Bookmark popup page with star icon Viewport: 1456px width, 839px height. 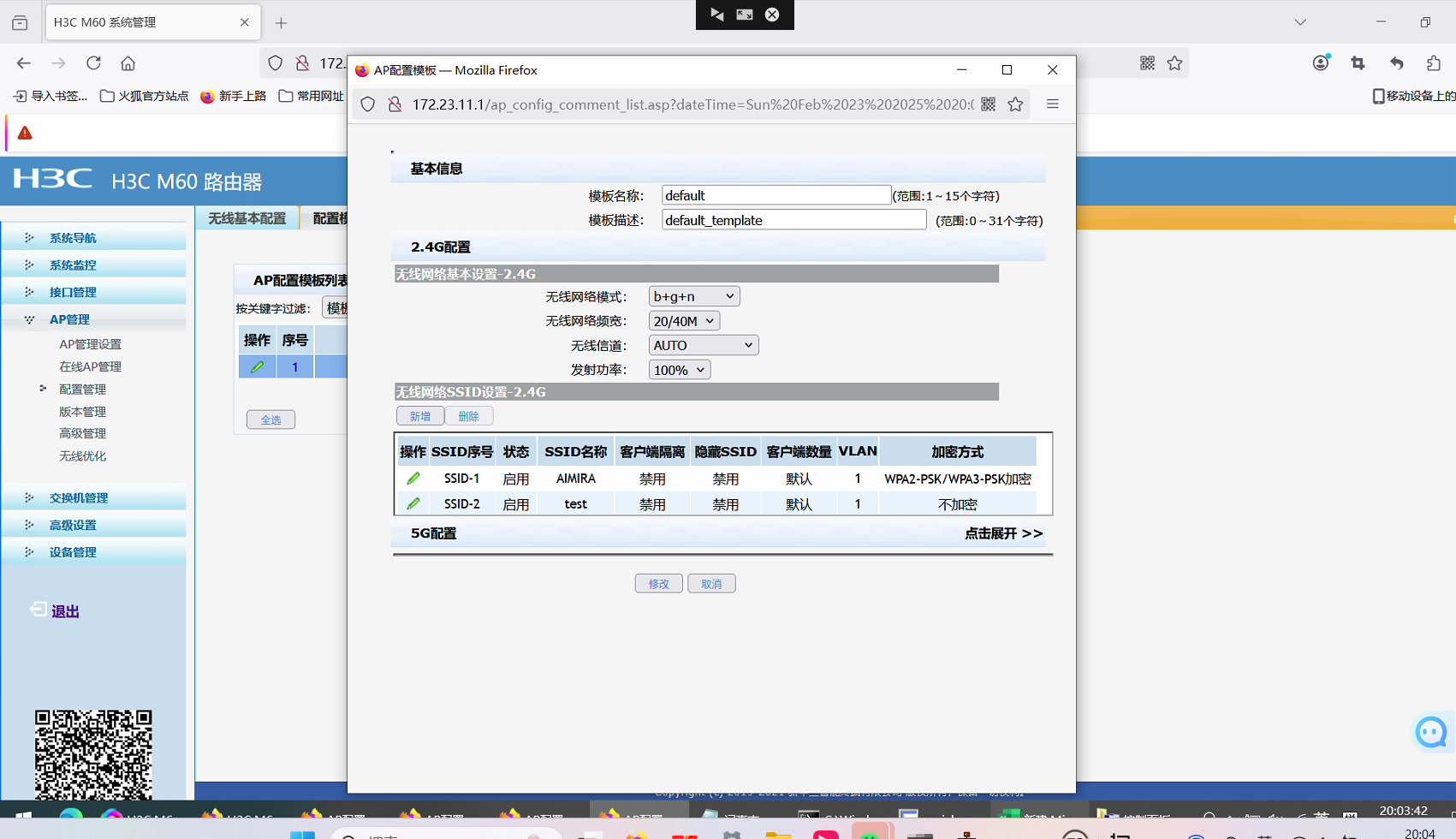click(1015, 104)
